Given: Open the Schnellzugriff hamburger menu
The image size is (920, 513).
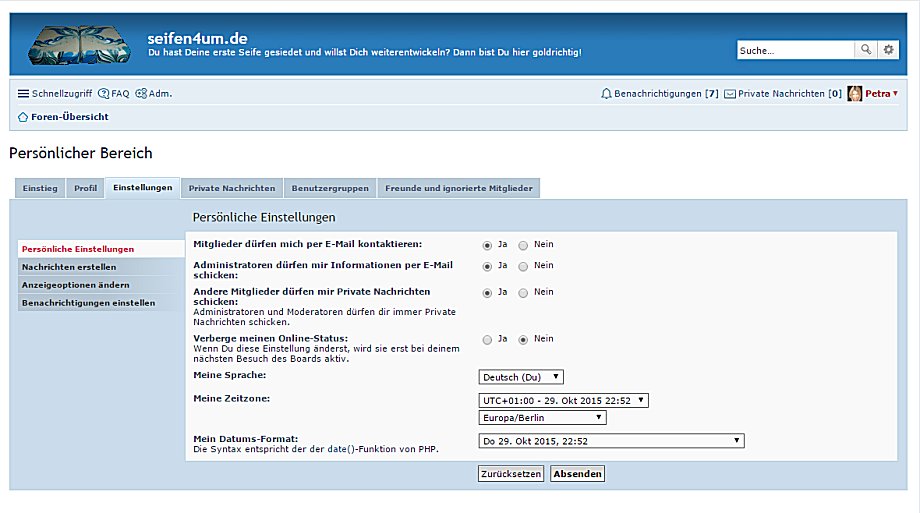Looking at the screenshot, I should coord(24,94).
